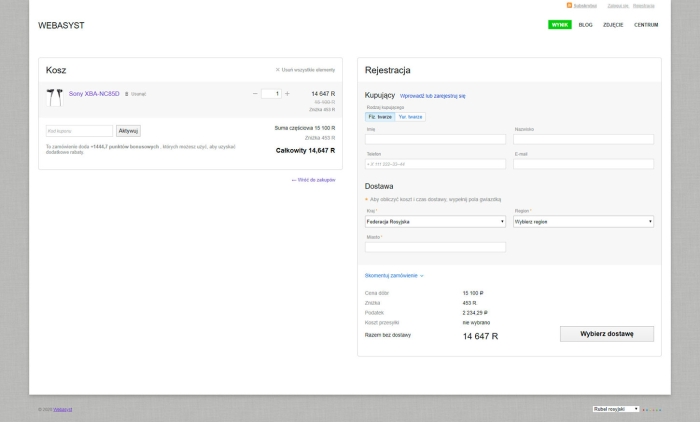700x422 pixels.
Task: Open the BLOG menu item
Action: tap(585, 25)
